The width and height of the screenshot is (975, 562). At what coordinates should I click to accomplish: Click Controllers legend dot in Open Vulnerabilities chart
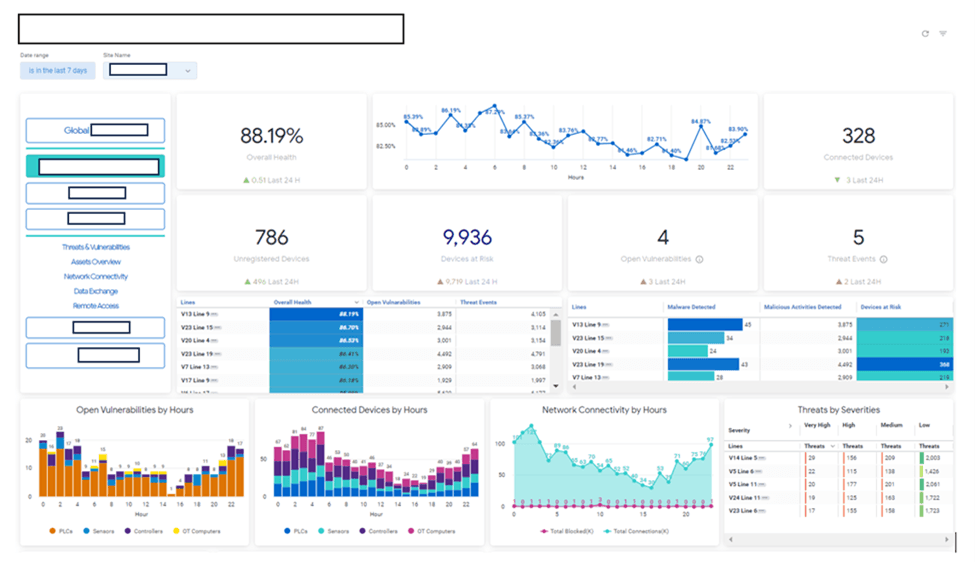(x=127, y=531)
